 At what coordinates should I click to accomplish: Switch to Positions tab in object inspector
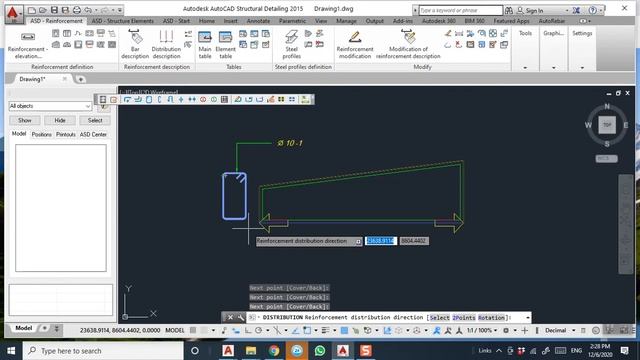(x=42, y=134)
